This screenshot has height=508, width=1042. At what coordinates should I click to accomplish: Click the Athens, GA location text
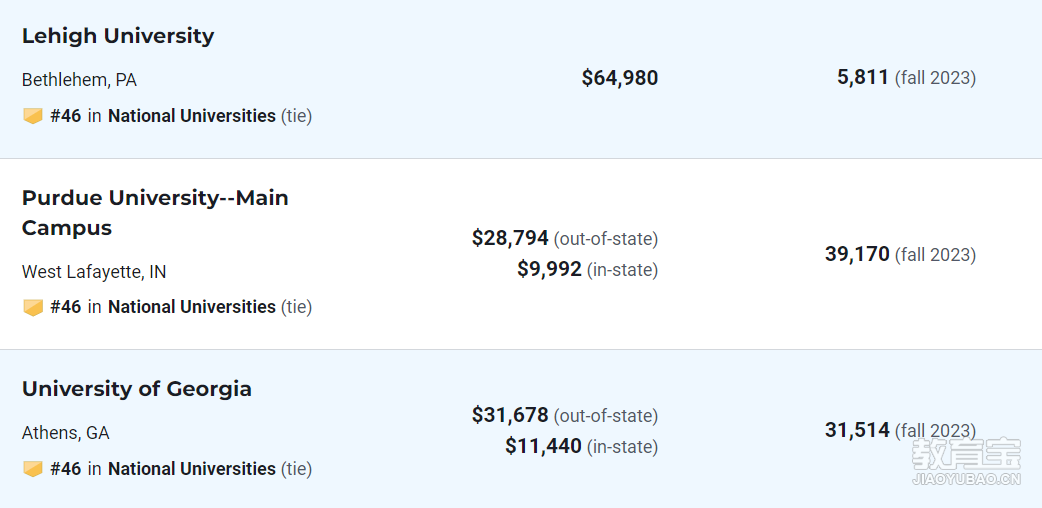click(x=66, y=434)
